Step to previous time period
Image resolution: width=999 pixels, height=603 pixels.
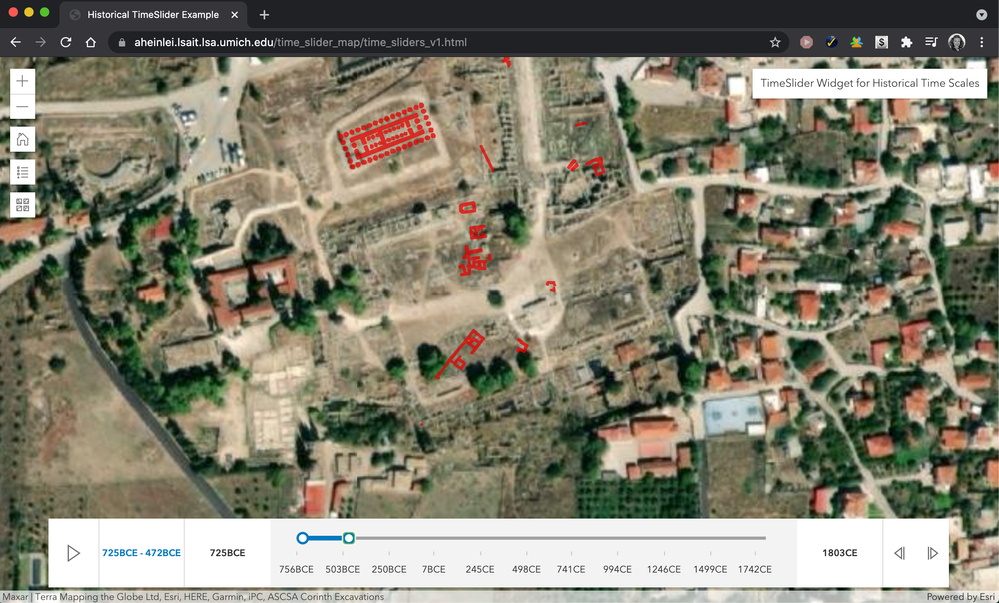point(899,553)
